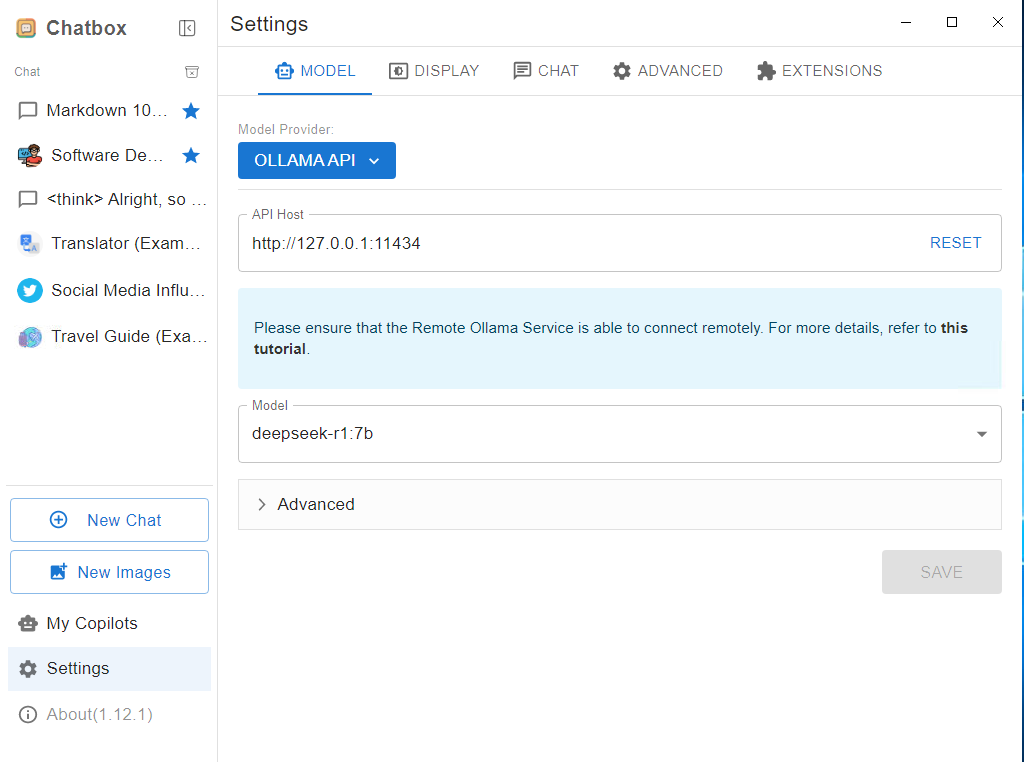Click the Markdown chat bubble icon
This screenshot has width=1024, height=762.
click(27, 111)
